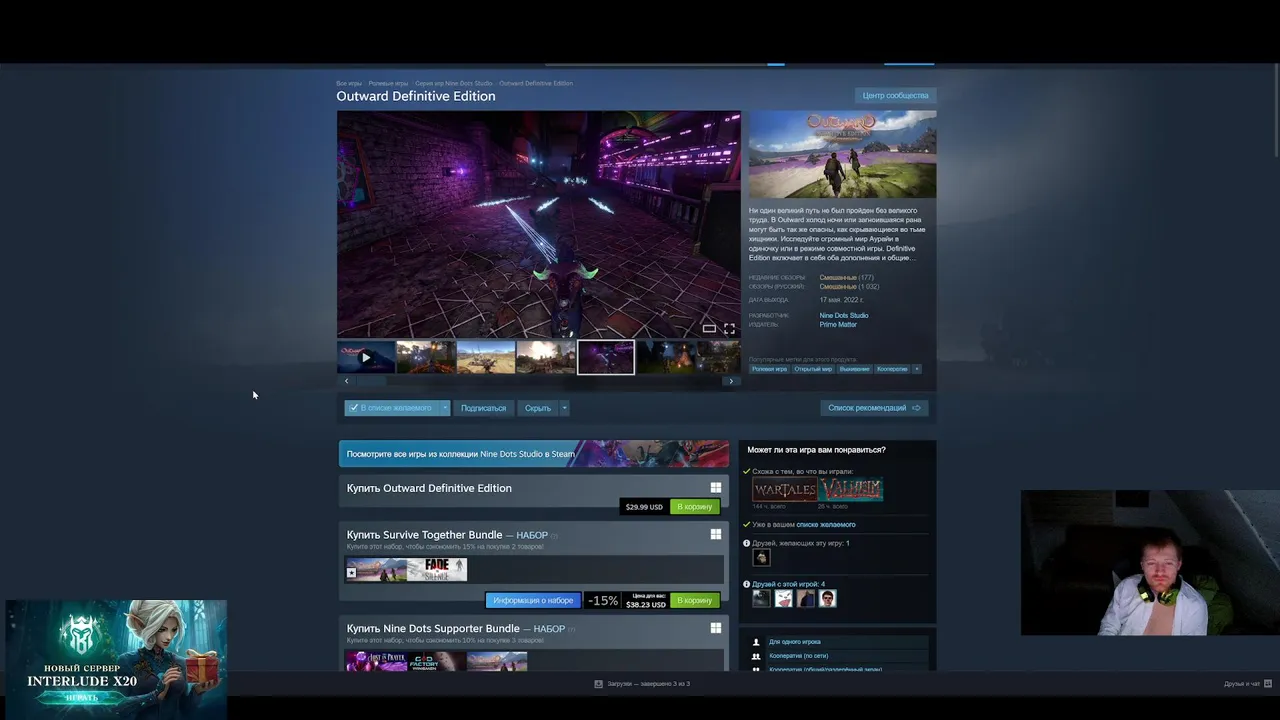Open God Factory thumbnail in Supporter Bundle
Image resolution: width=1280 pixels, height=720 pixels.
pos(436,661)
